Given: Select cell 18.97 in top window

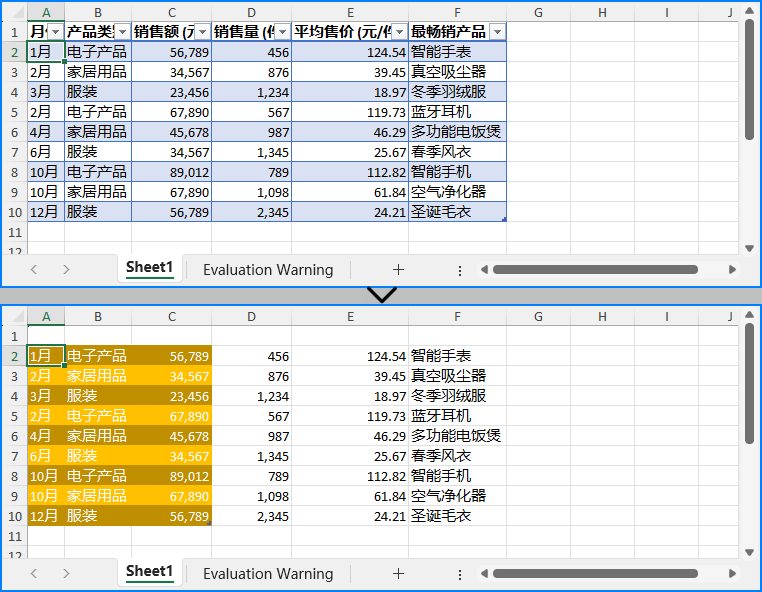Looking at the screenshot, I should [x=350, y=92].
